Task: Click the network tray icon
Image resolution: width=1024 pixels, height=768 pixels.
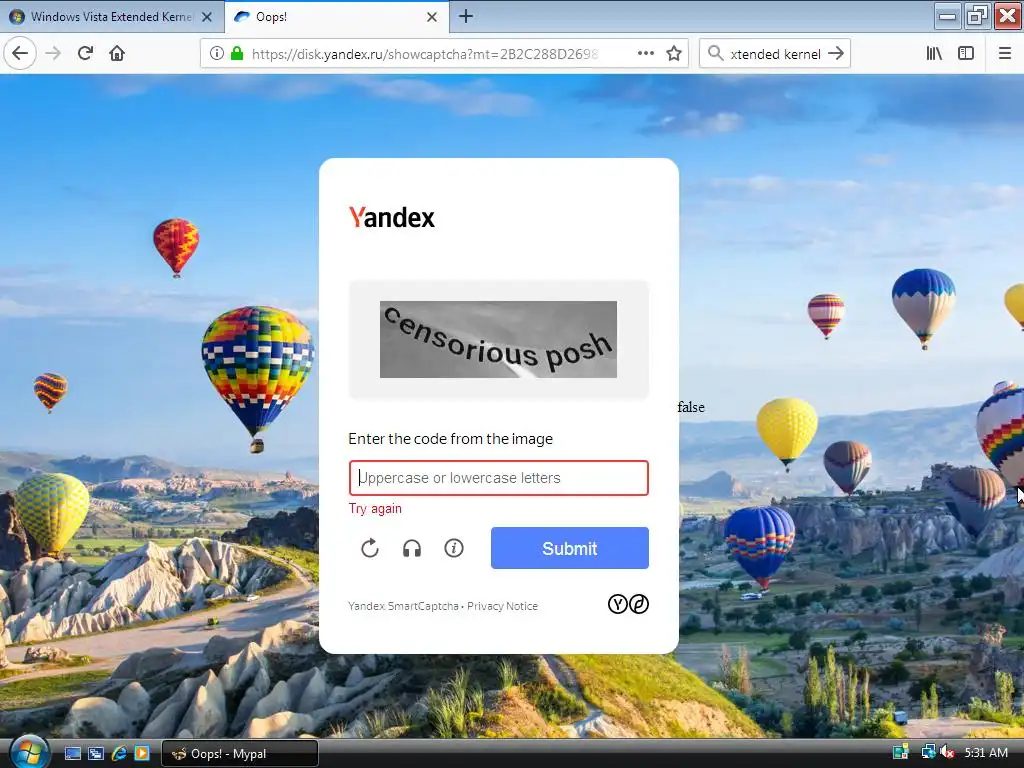Action: [x=928, y=753]
